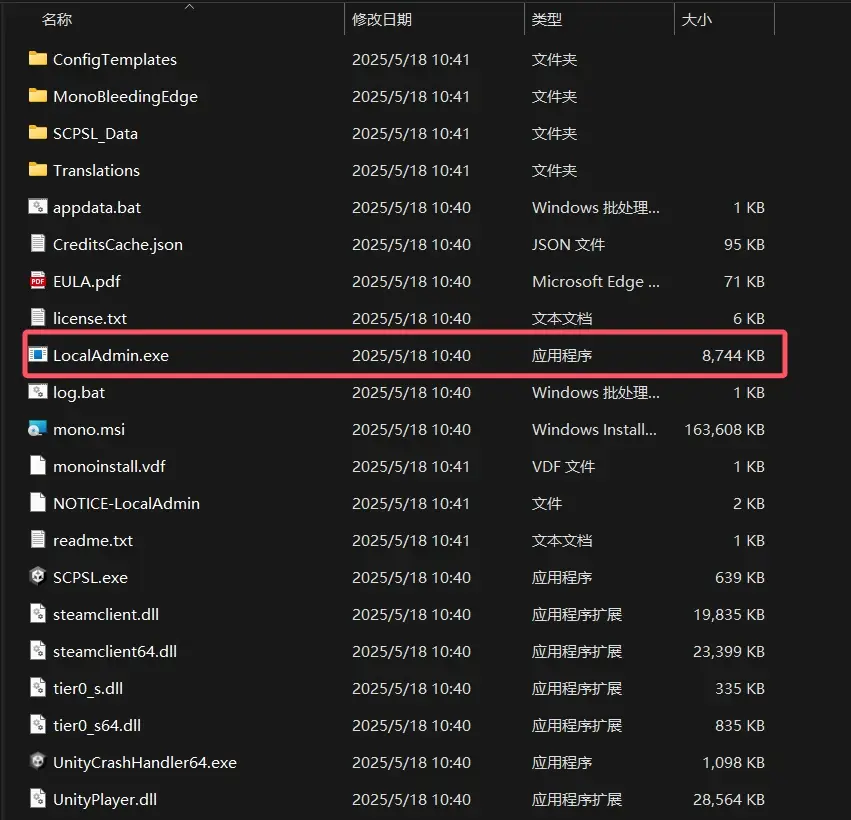Click the 8,744 KB size value
The width and height of the screenshot is (851, 820).
coord(733,355)
